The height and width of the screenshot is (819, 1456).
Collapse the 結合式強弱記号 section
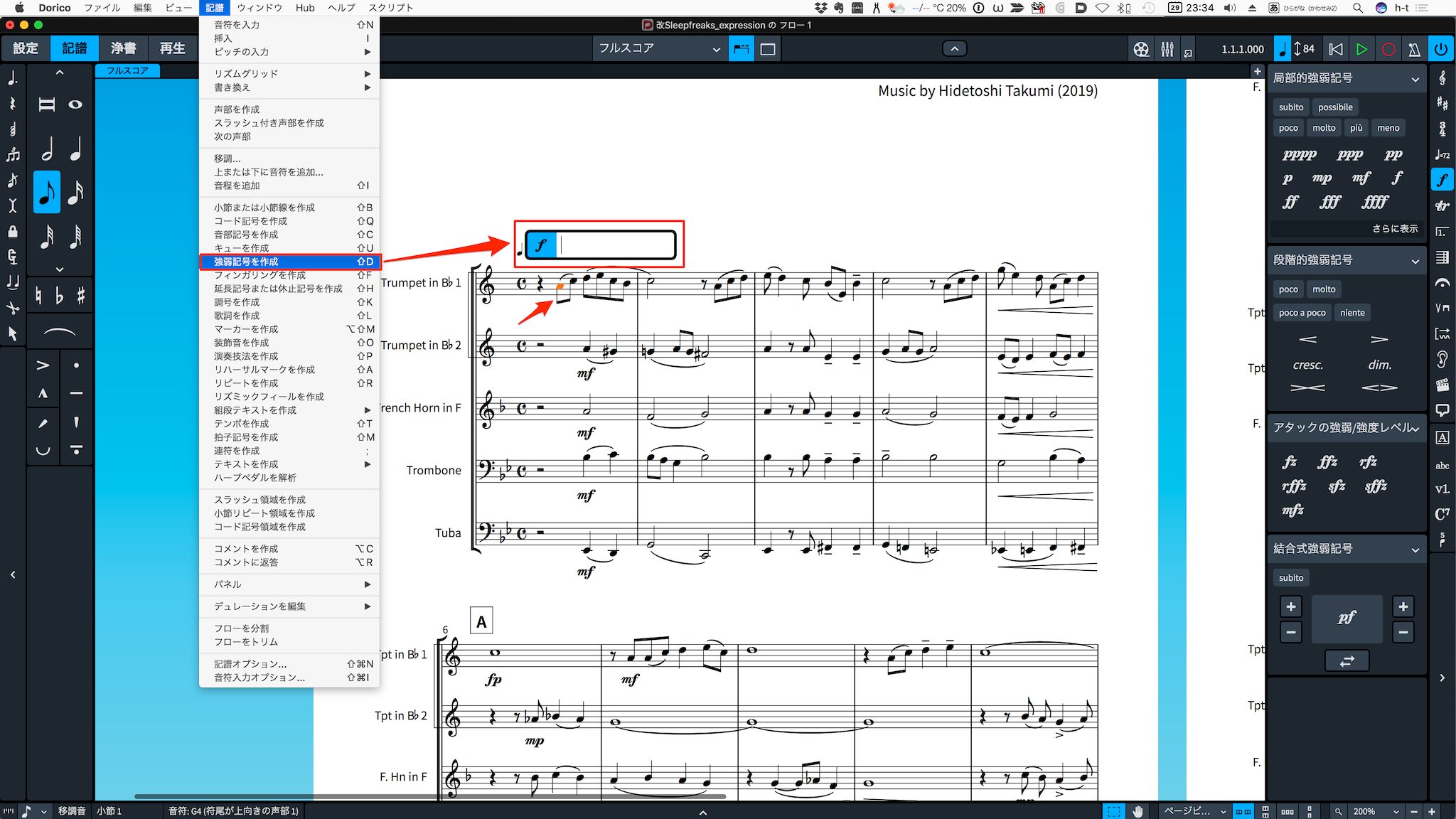click(x=1415, y=550)
